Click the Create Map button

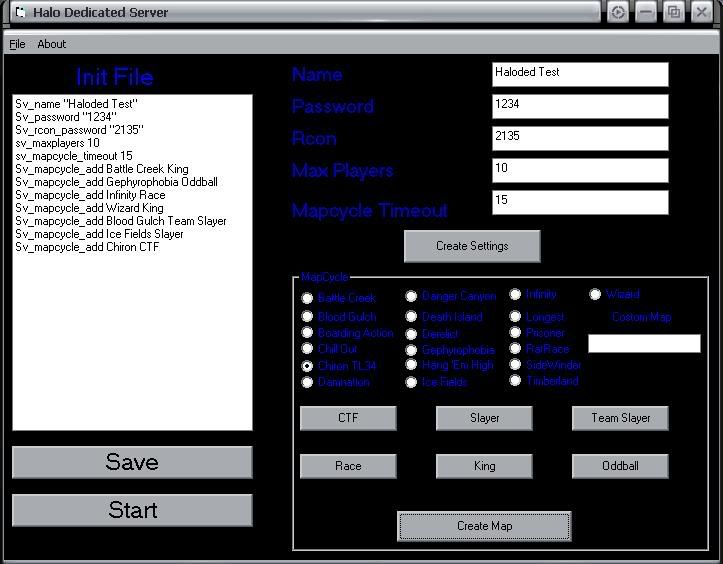pyautogui.click(x=484, y=526)
